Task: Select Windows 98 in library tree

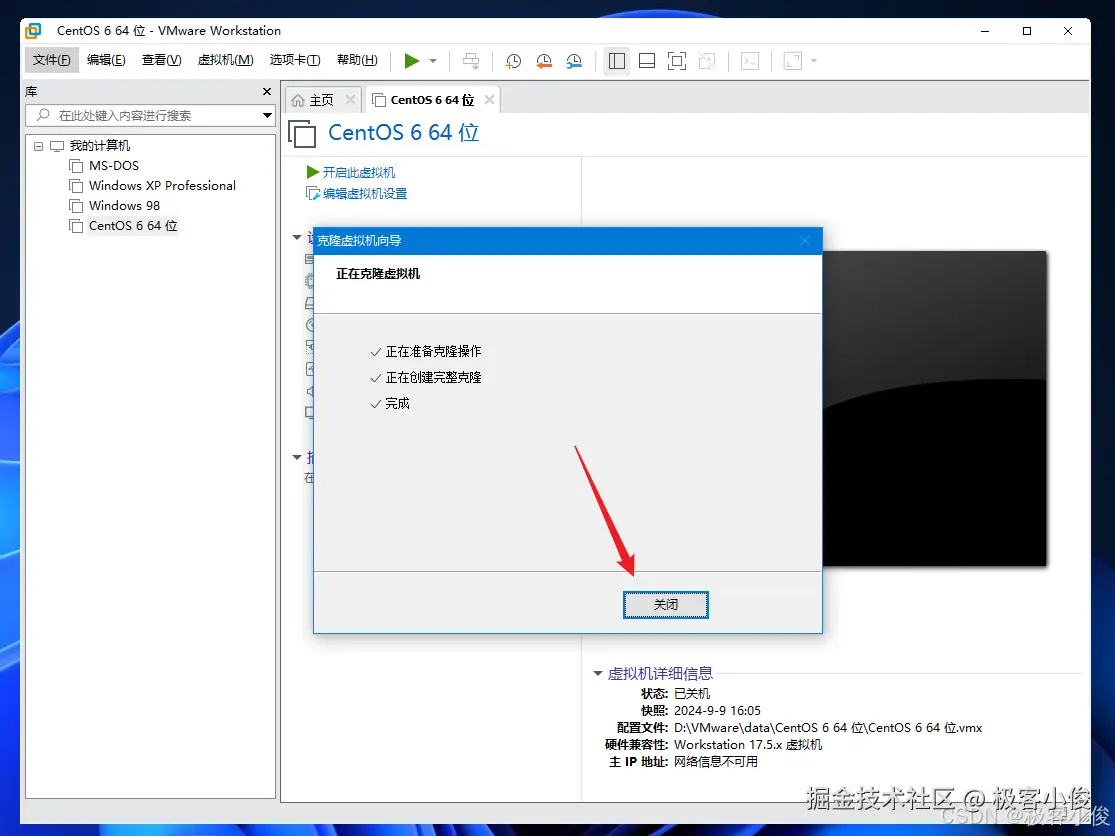Action: tap(124, 205)
